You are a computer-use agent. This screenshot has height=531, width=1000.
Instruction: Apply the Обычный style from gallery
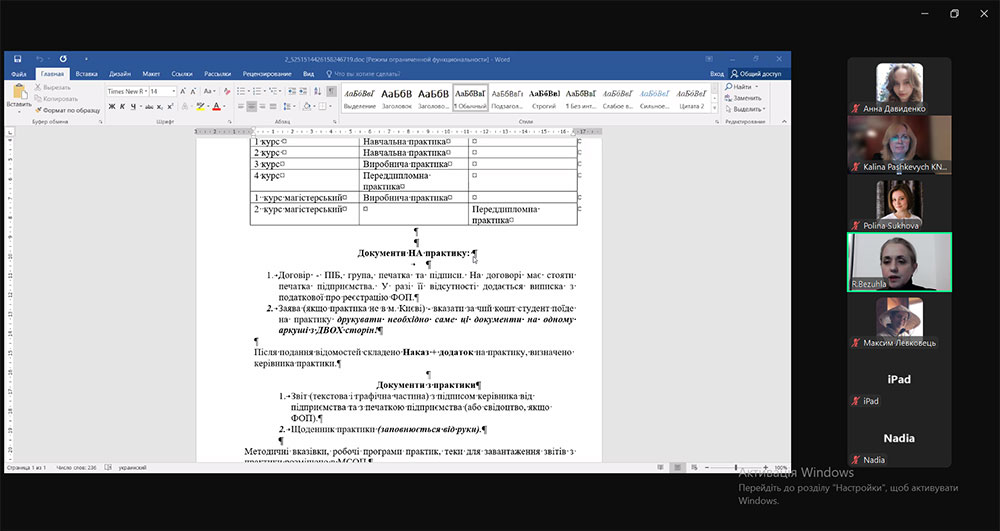click(x=471, y=98)
